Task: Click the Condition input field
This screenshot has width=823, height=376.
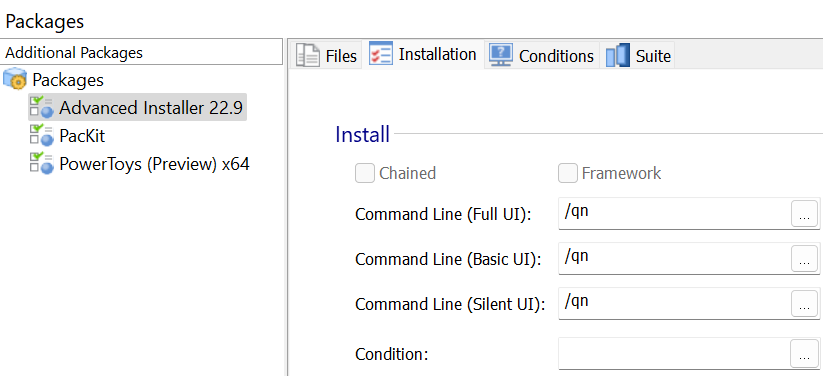Action: [674, 353]
